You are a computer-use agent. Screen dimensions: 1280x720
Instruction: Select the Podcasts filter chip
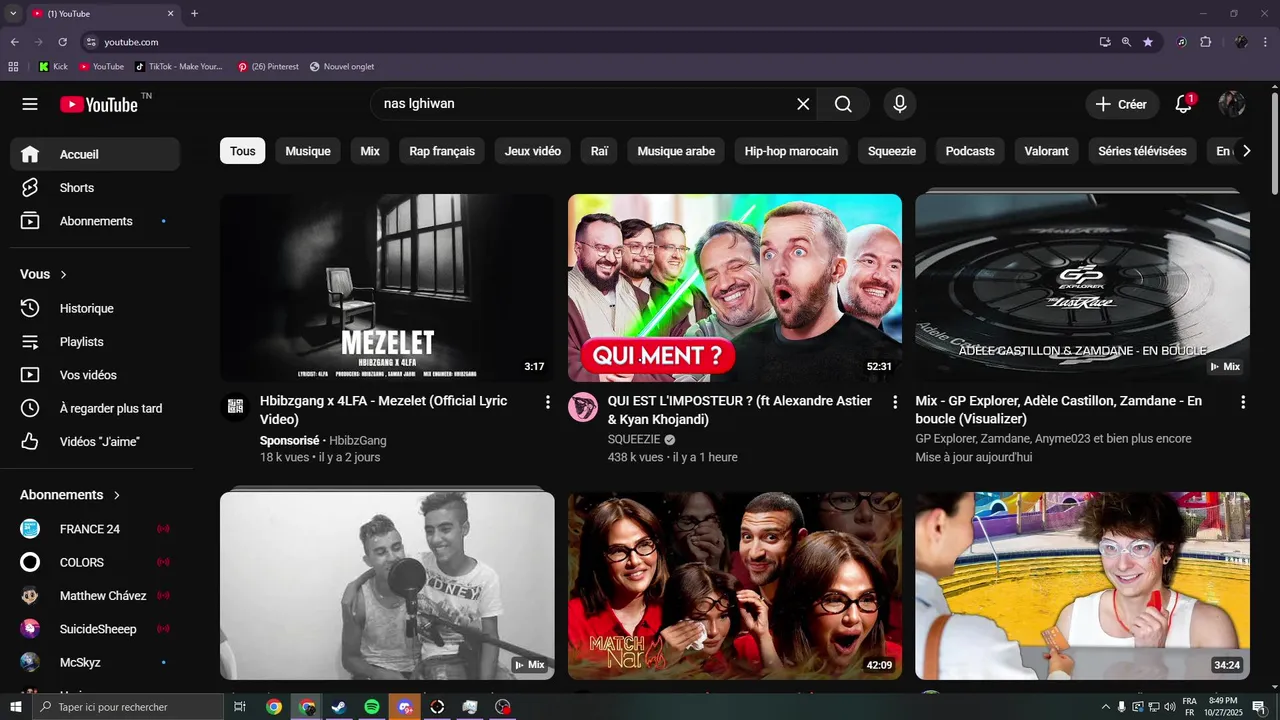coord(970,151)
